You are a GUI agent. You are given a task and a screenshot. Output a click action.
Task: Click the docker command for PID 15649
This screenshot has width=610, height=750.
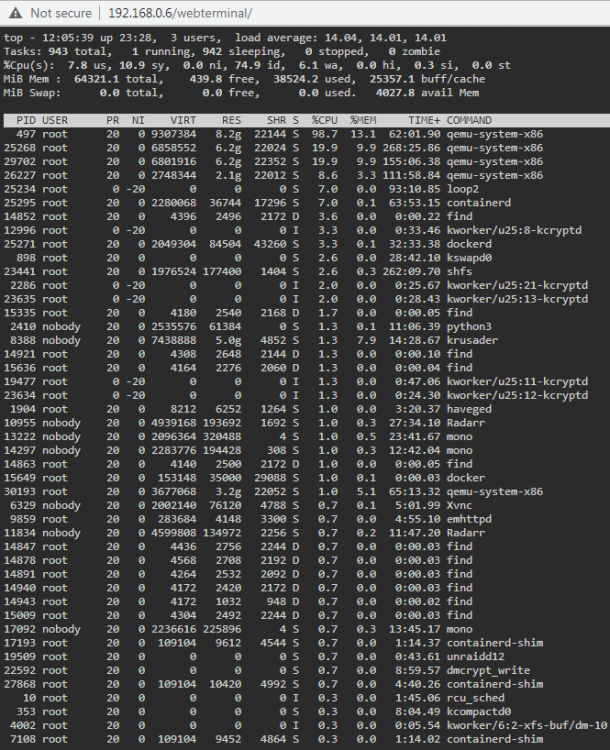[466, 478]
